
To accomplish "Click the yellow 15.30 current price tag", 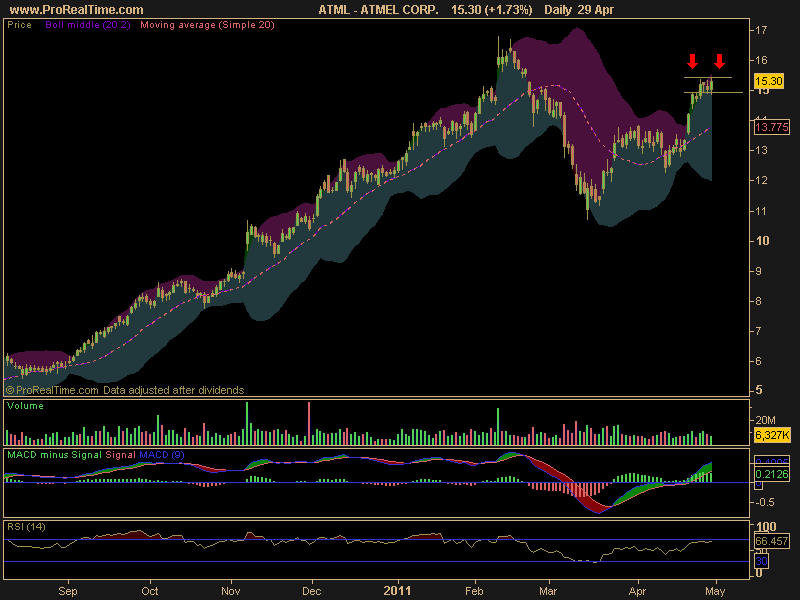I will click(768, 81).
